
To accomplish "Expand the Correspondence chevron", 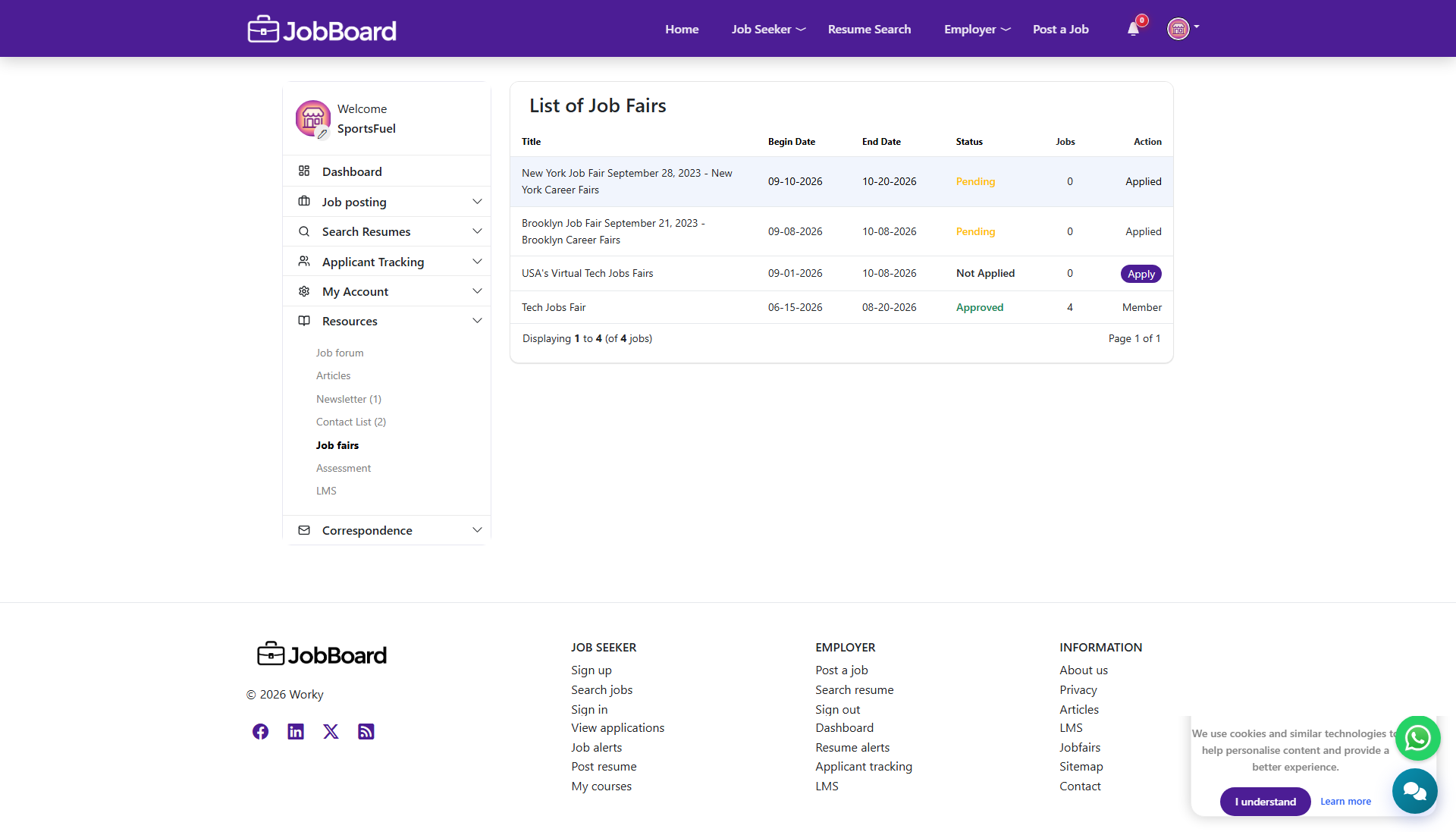I will click(x=477, y=530).
